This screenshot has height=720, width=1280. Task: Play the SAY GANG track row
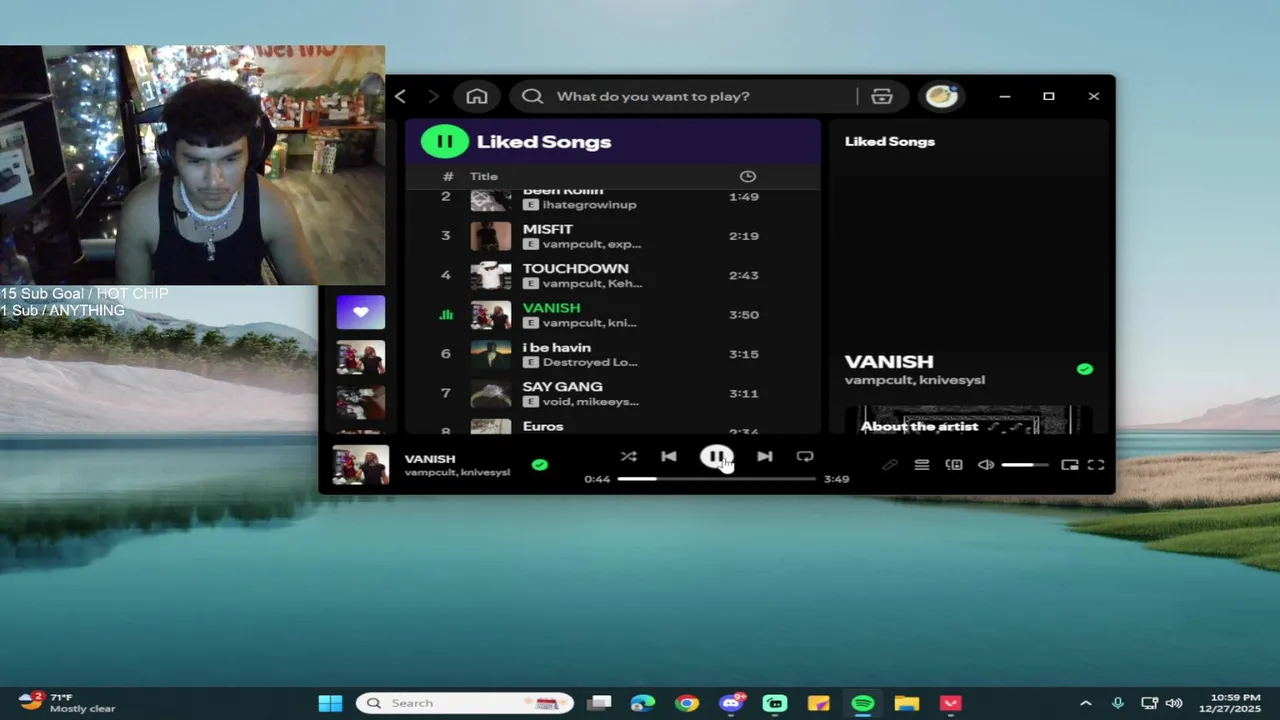pyautogui.click(x=613, y=393)
